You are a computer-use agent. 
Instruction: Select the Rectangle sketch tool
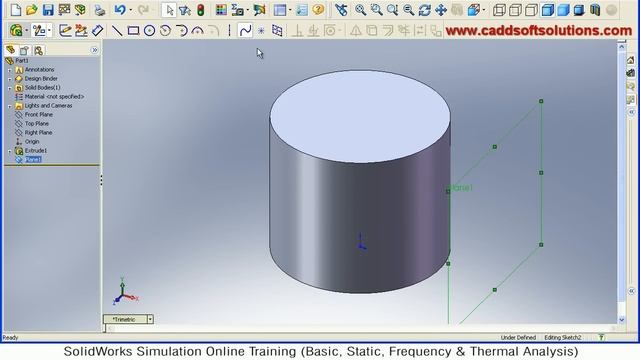[133, 30]
